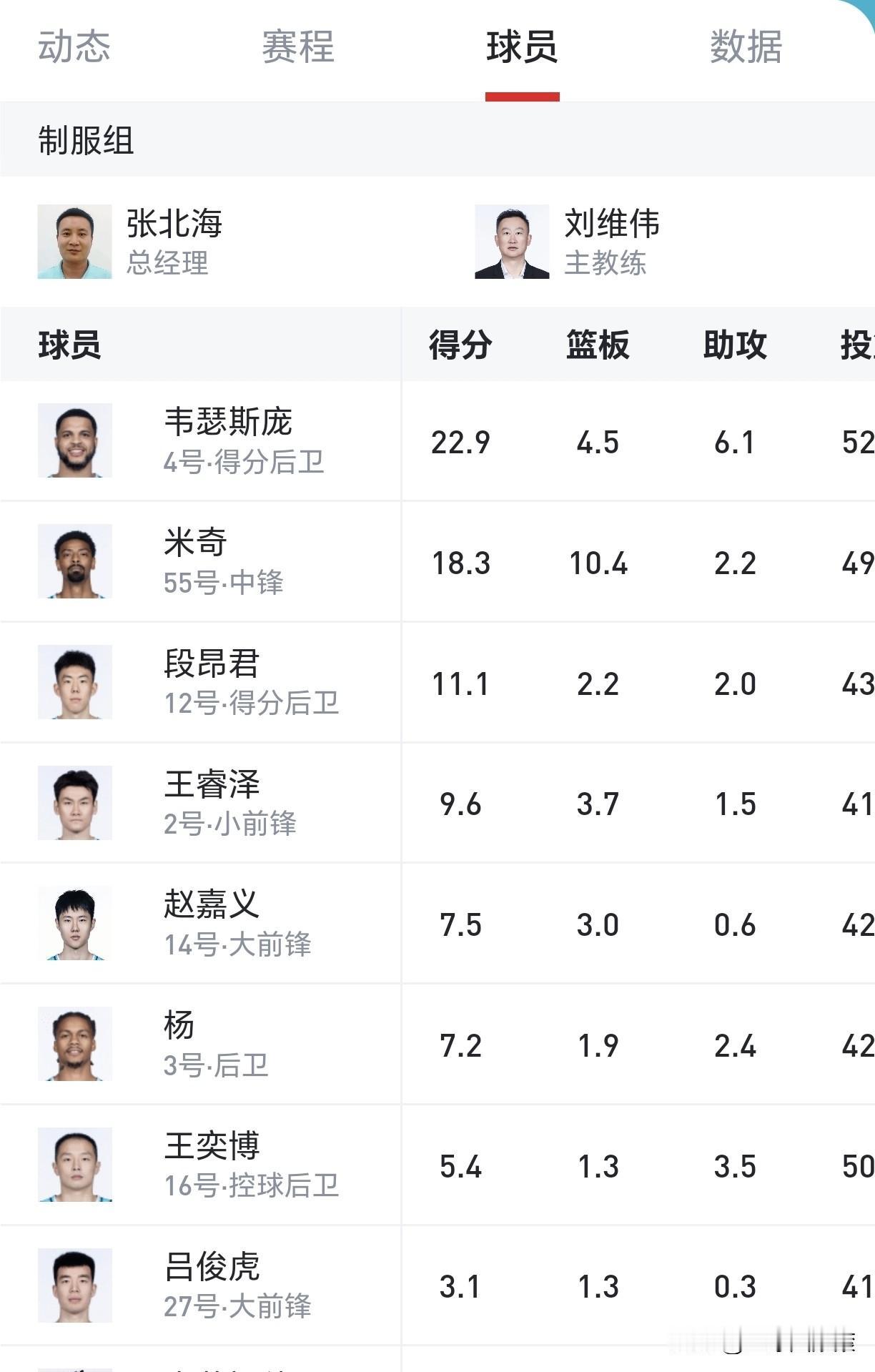
Task: Sort players by 篮板 column header
Action: coord(598,345)
